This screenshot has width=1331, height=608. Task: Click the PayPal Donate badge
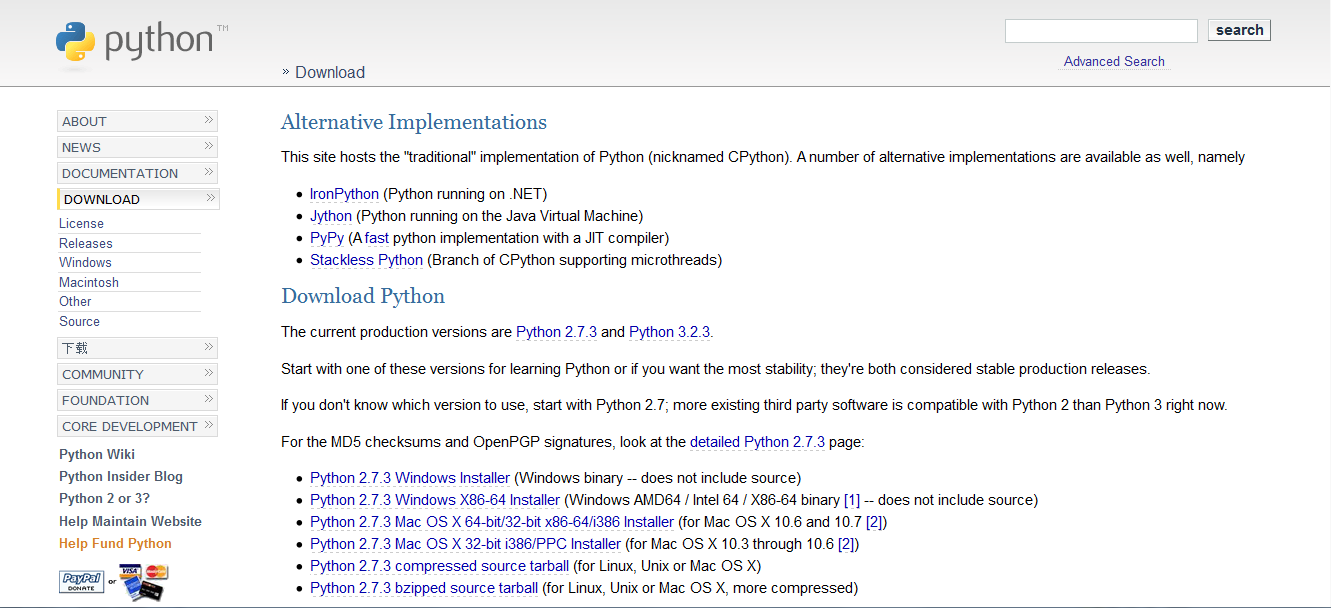(82, 583)
